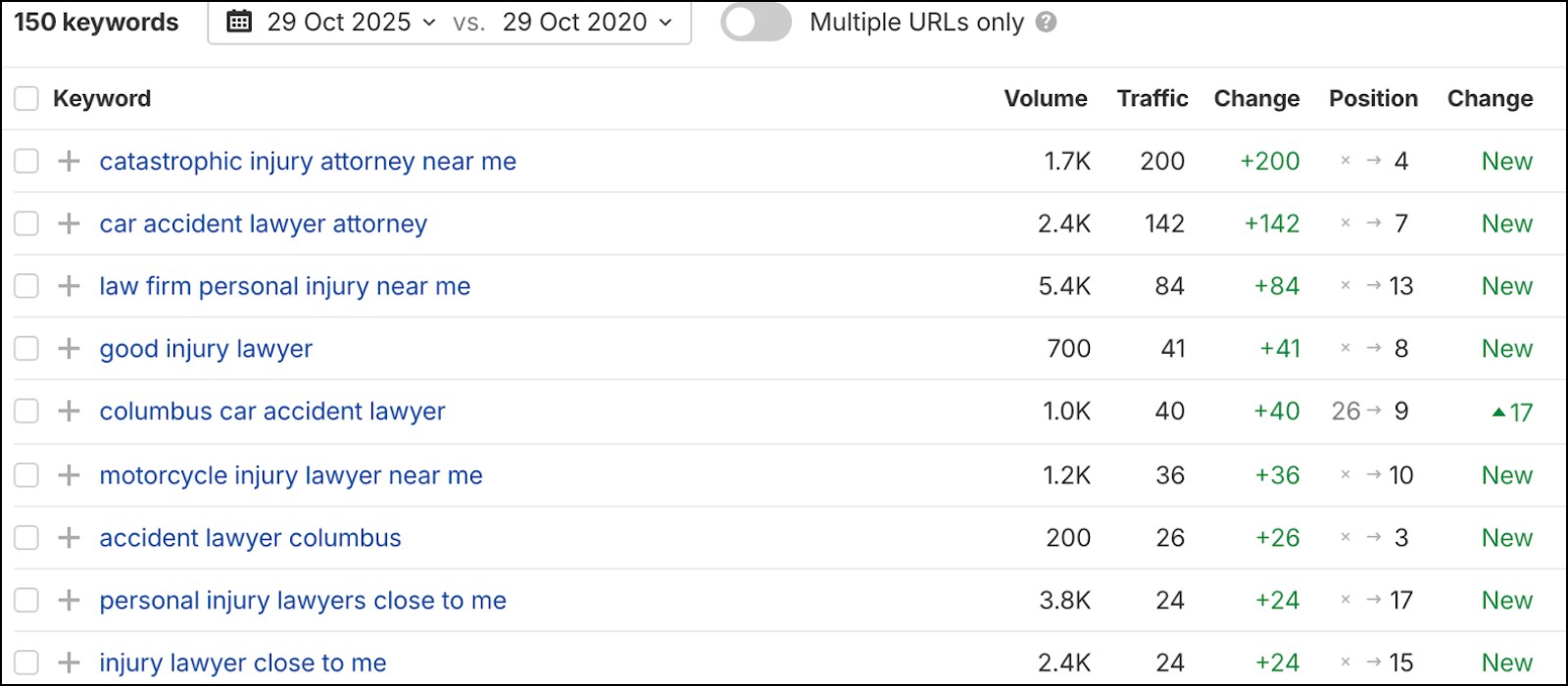
Task: Enable the Multiple URLs only toggle
Action: 755,22
